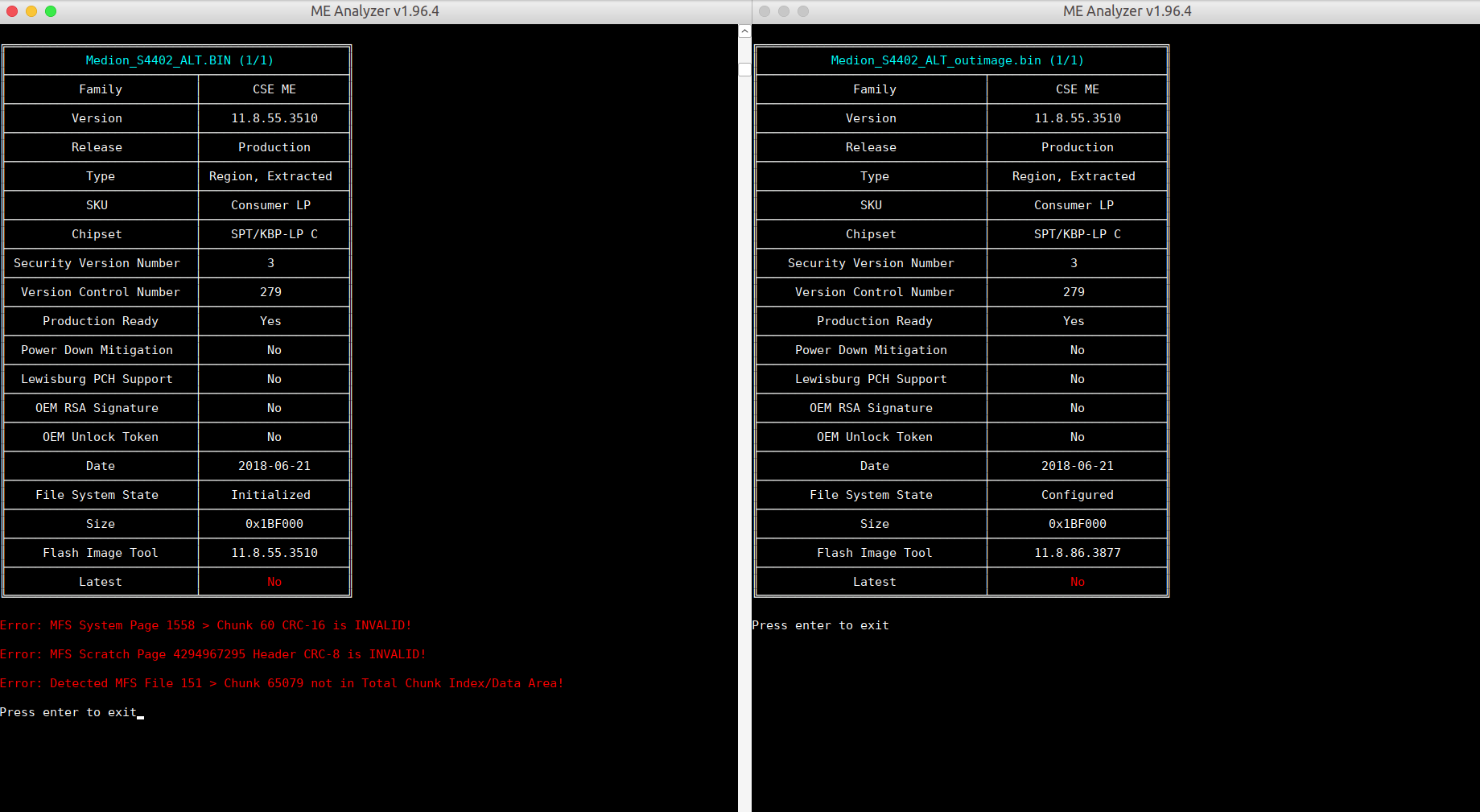This screenshot has height=812, width=1480.
Task: Close the window showing Medion_S4402_ALT.BIN
Action: point(12,11)
